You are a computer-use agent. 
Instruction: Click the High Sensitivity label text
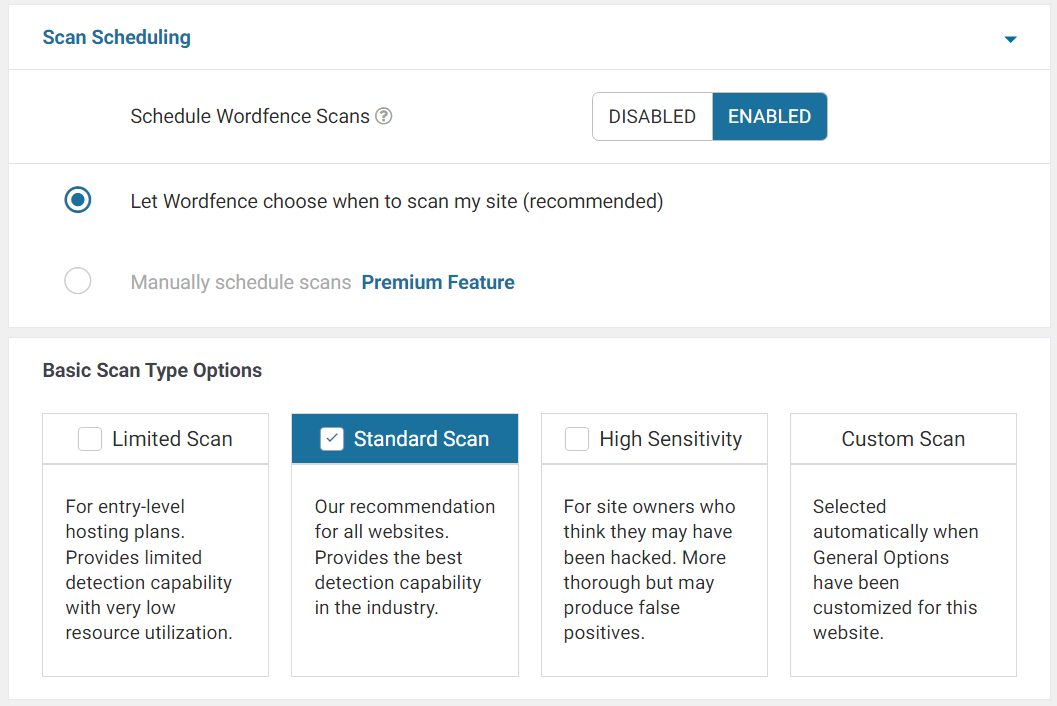tap(670, 439)
